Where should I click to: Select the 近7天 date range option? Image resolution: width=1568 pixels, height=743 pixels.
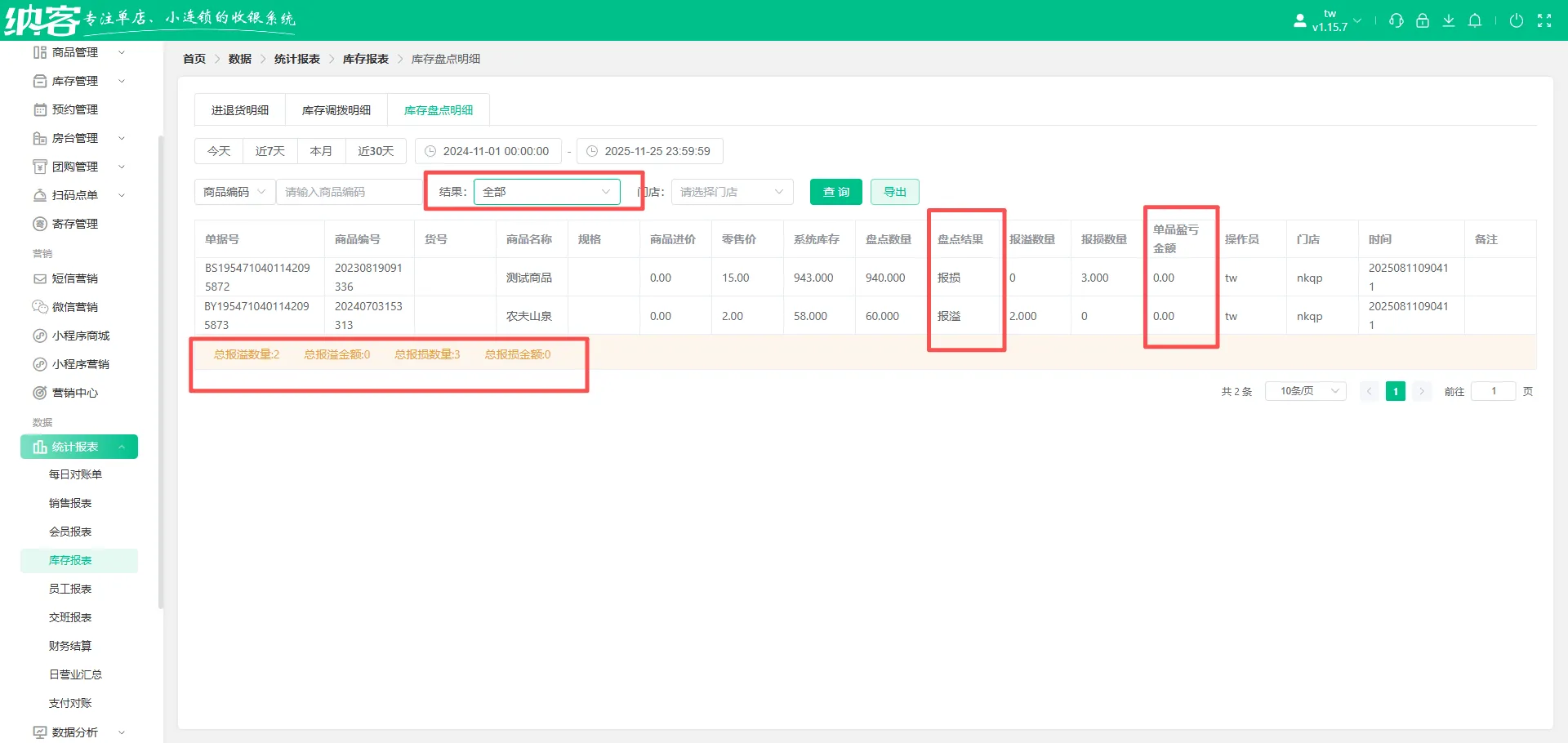pos(269,151)
